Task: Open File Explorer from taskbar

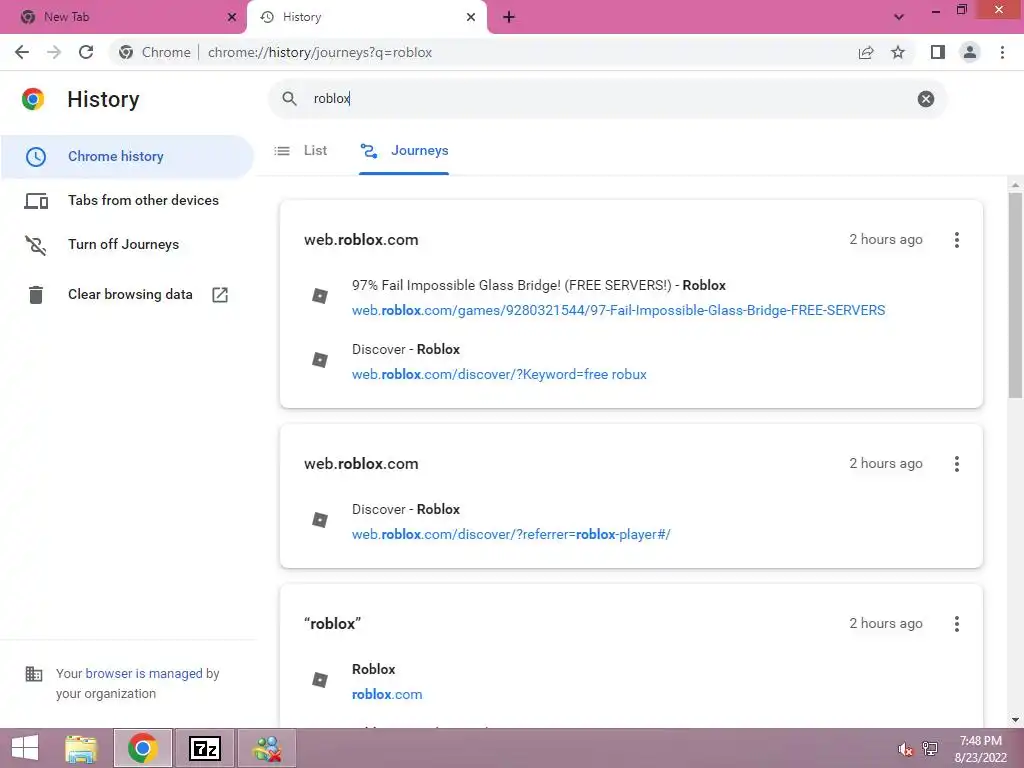Action: tap(81, 748)
